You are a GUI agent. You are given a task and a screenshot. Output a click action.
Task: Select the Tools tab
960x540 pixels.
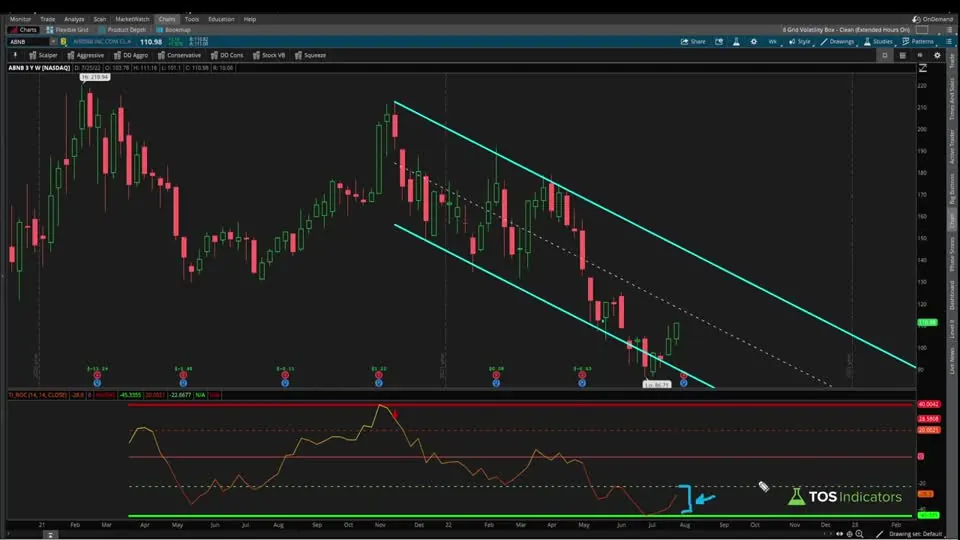click(192, 19)
